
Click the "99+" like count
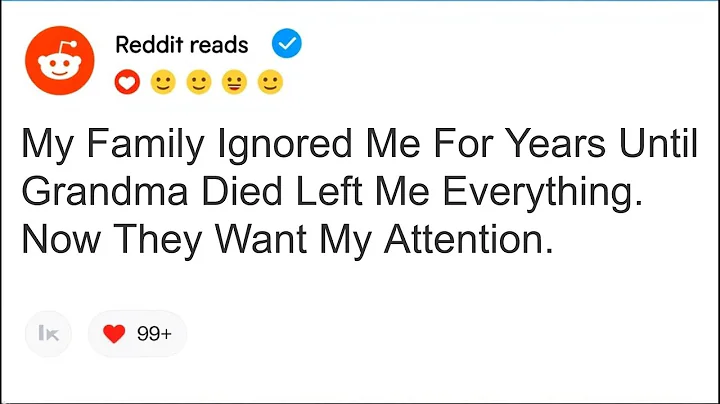pyautogui.click(x=154, y=335)
